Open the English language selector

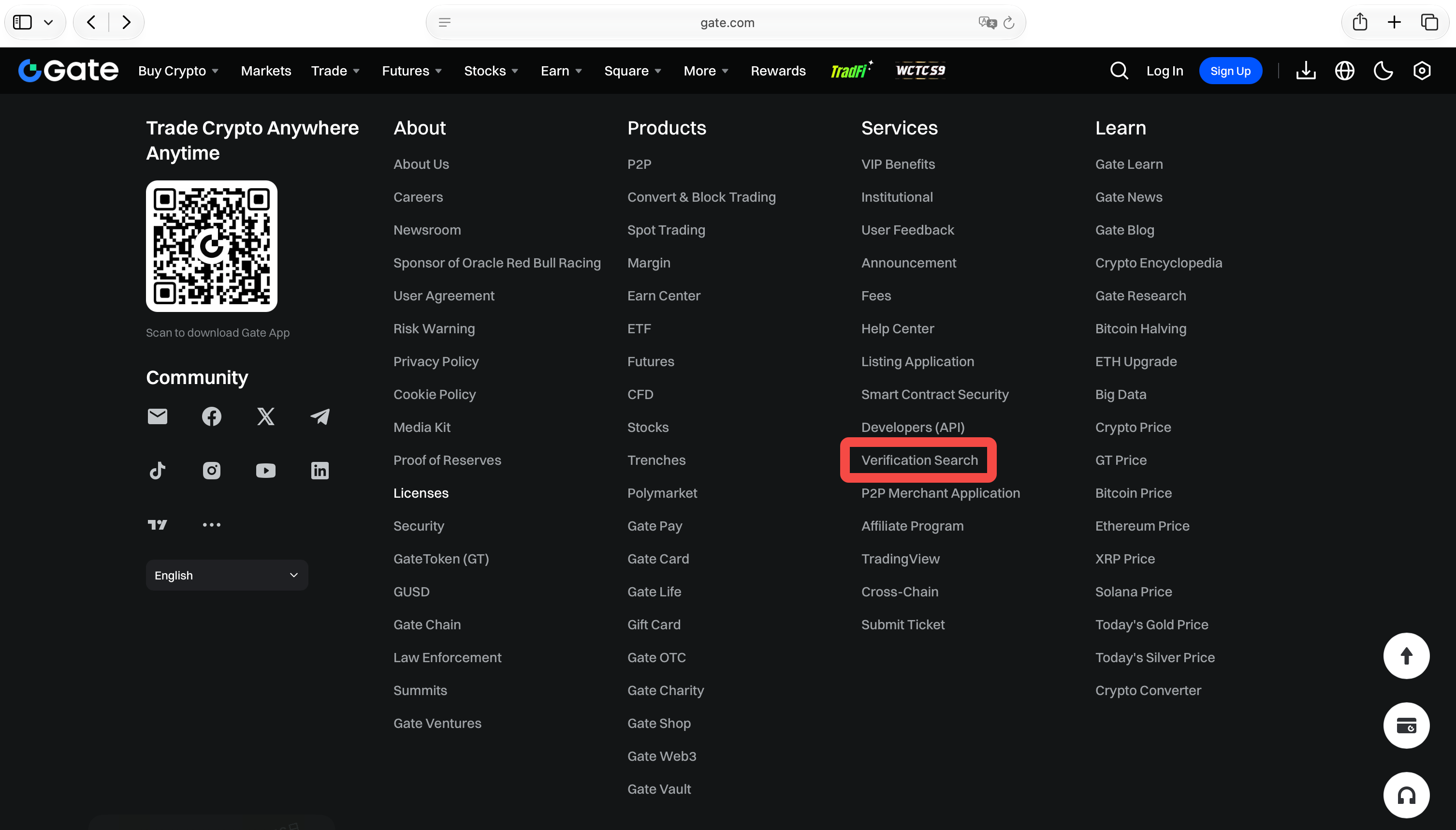227,575
